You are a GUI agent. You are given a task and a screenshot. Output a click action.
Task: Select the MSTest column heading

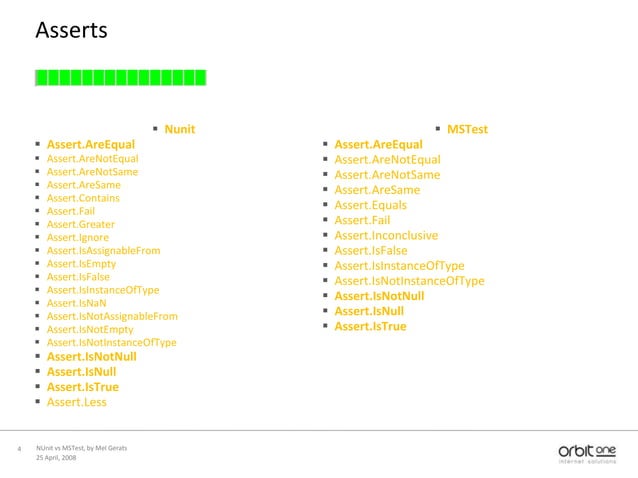pos(467,129)
